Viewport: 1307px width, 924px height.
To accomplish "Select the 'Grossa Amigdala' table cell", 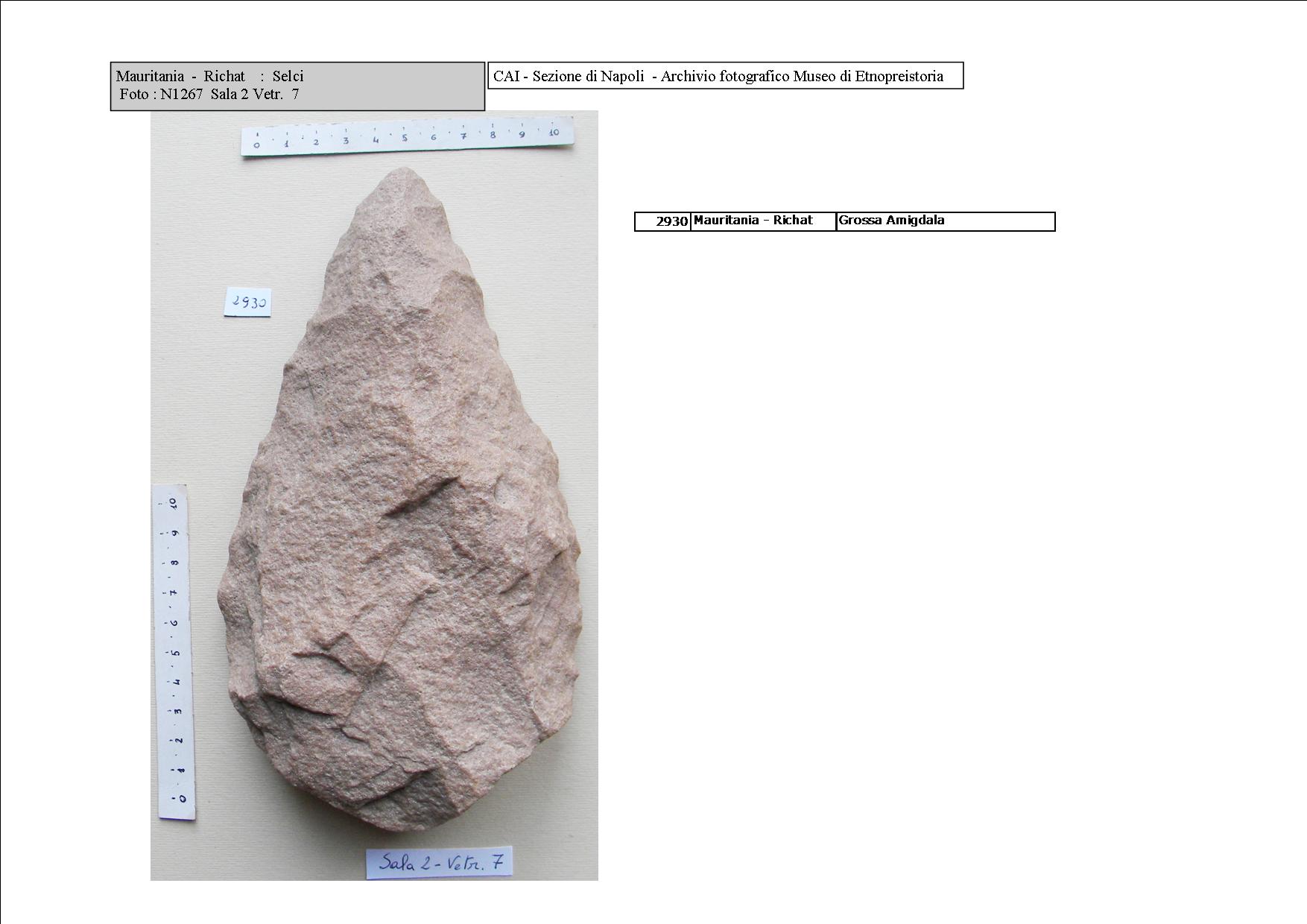I will coord(946,221).
